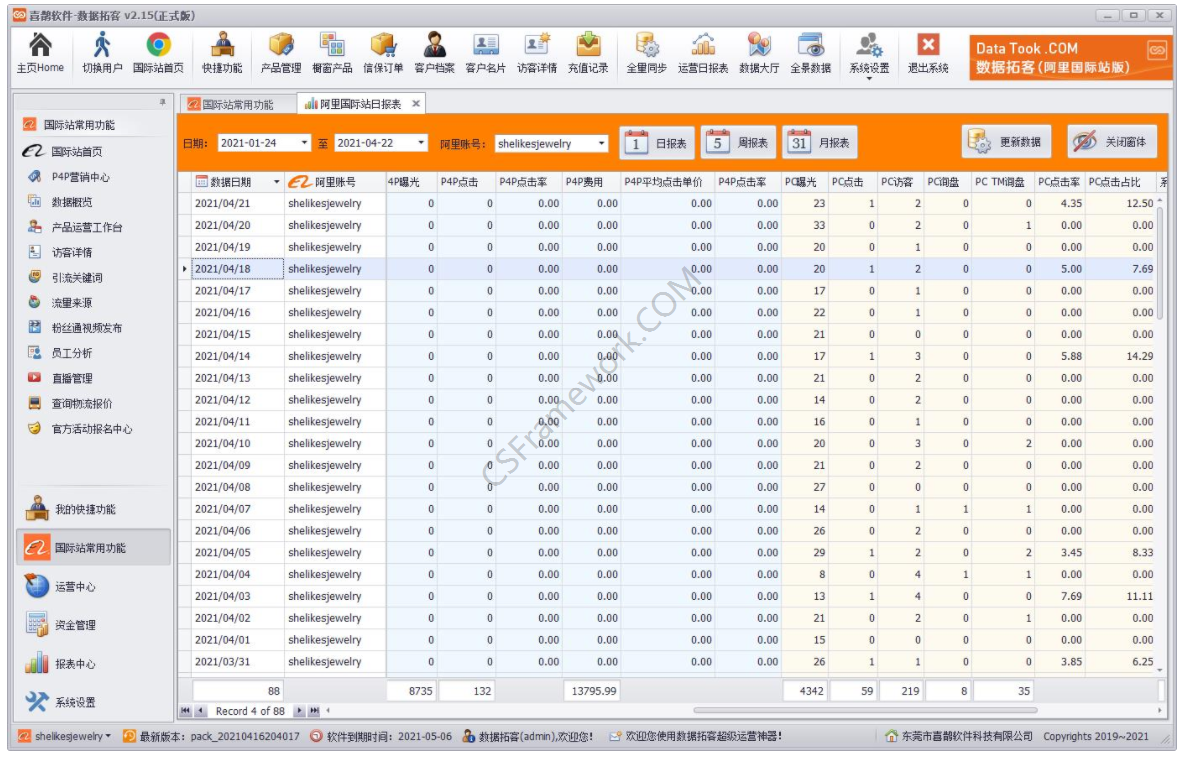Open 产品管理 product management

coord(281,53)
